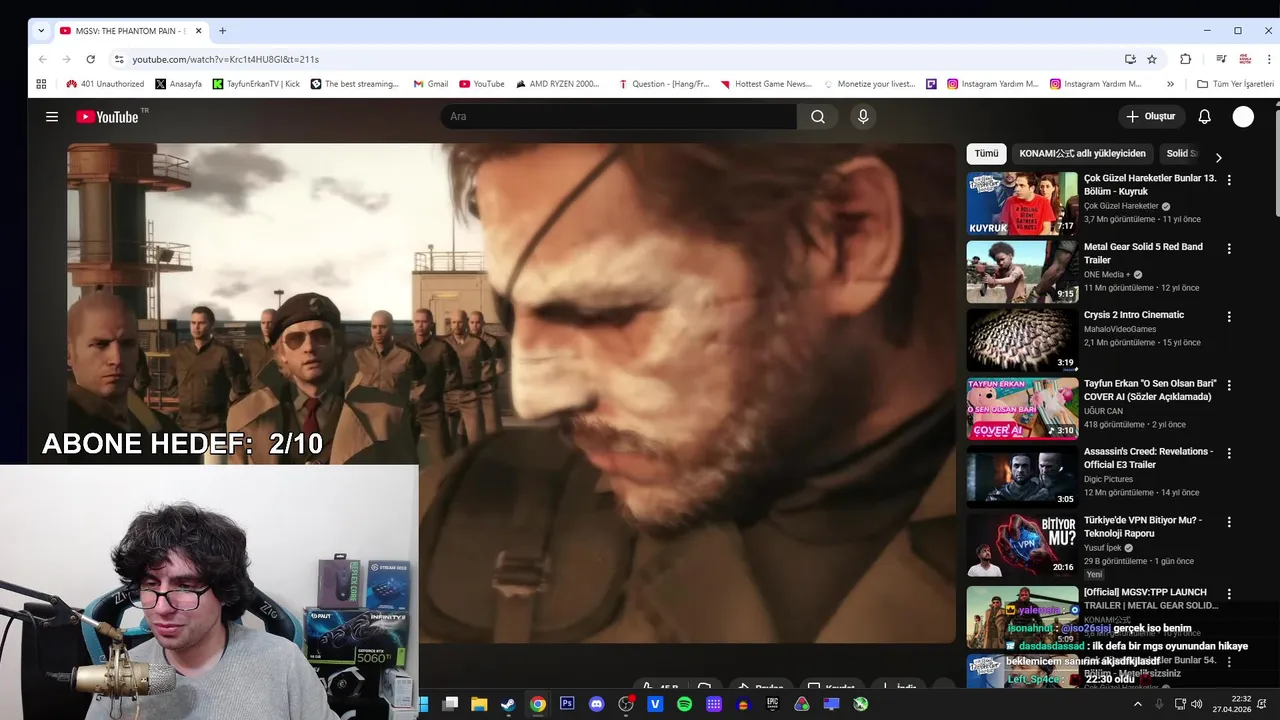Click the Oluştur create button
The image size is (1280, 720).
pyautogui.click(x=1151, y=117)
